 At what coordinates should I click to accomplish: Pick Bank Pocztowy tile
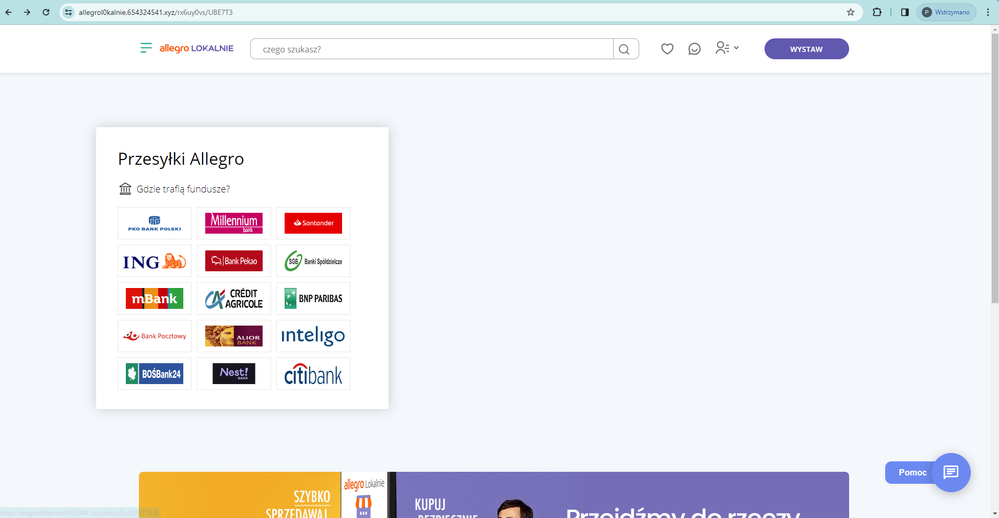click(x=154, y=336)
